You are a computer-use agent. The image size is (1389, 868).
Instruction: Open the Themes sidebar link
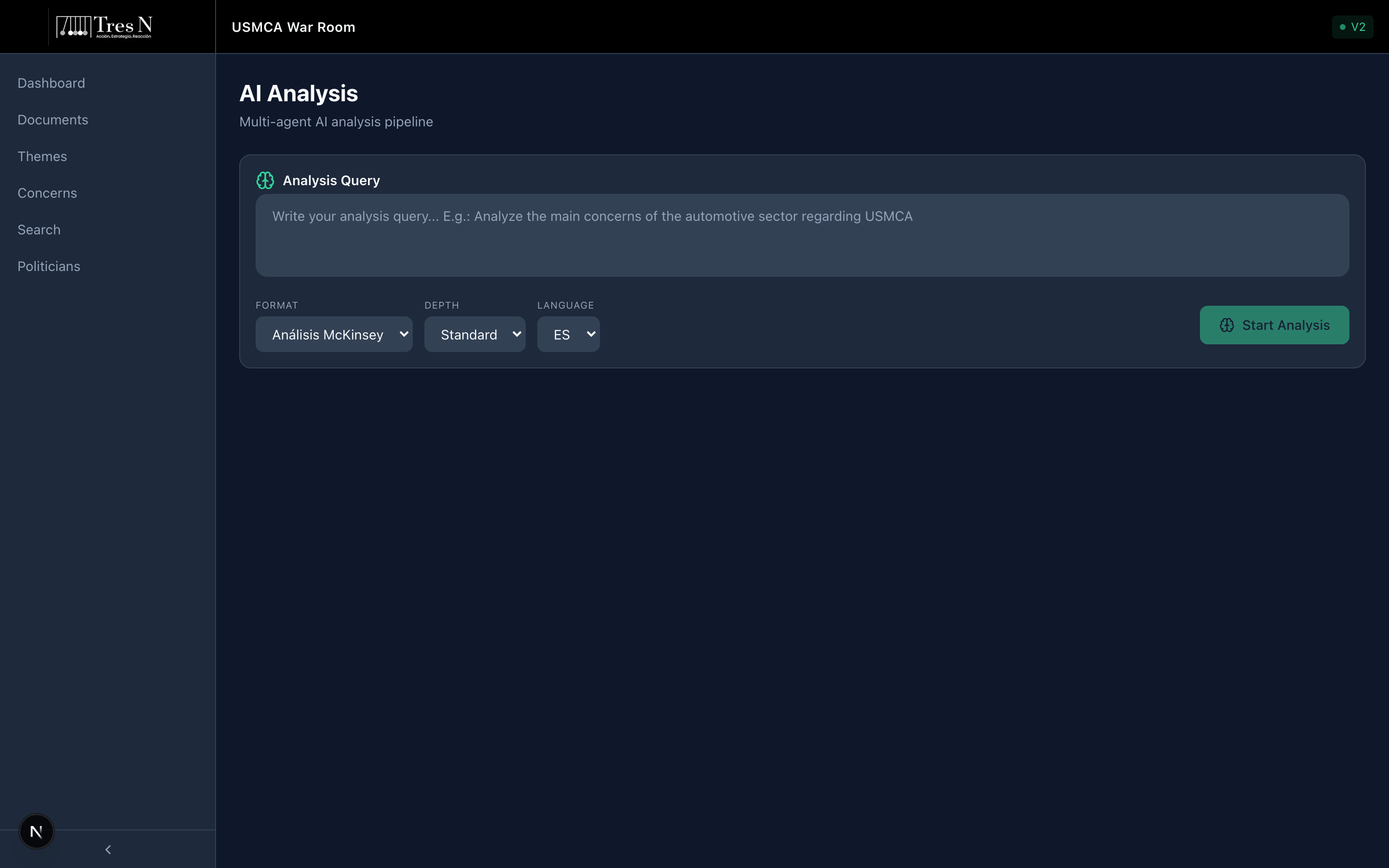tap(42, 156)
